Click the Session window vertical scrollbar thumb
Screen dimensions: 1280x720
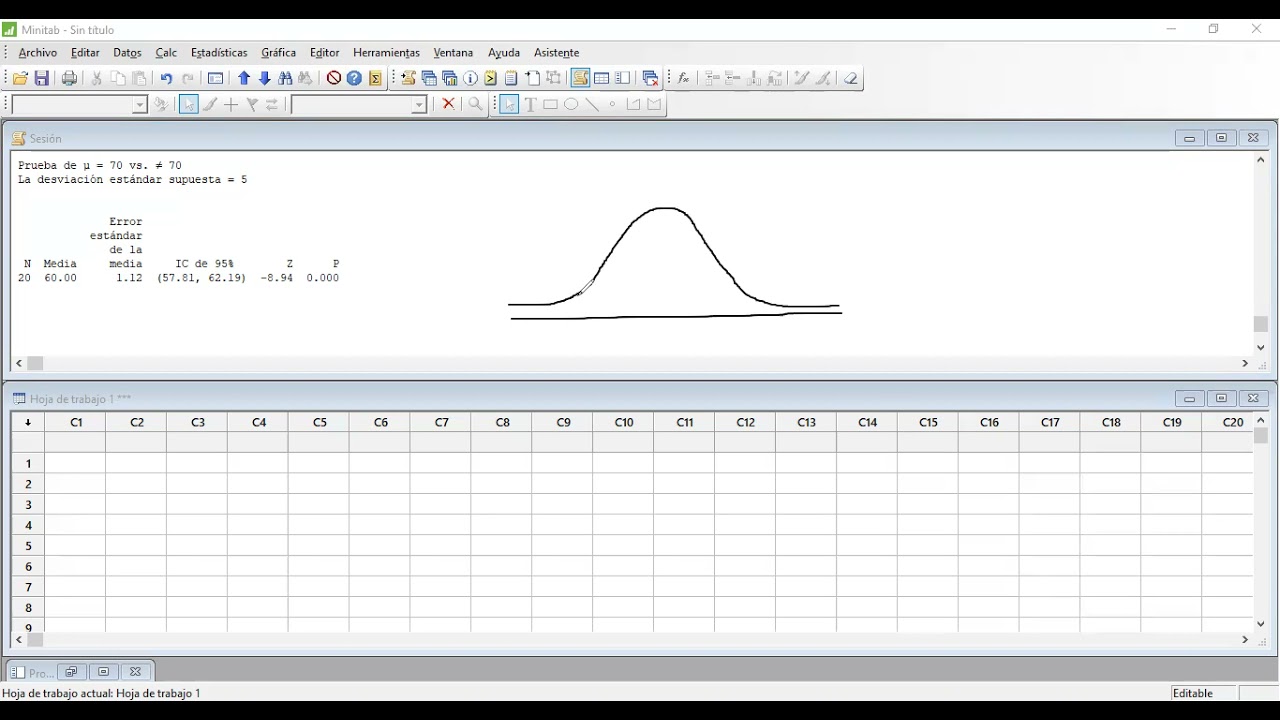[x=1261, y=324]
